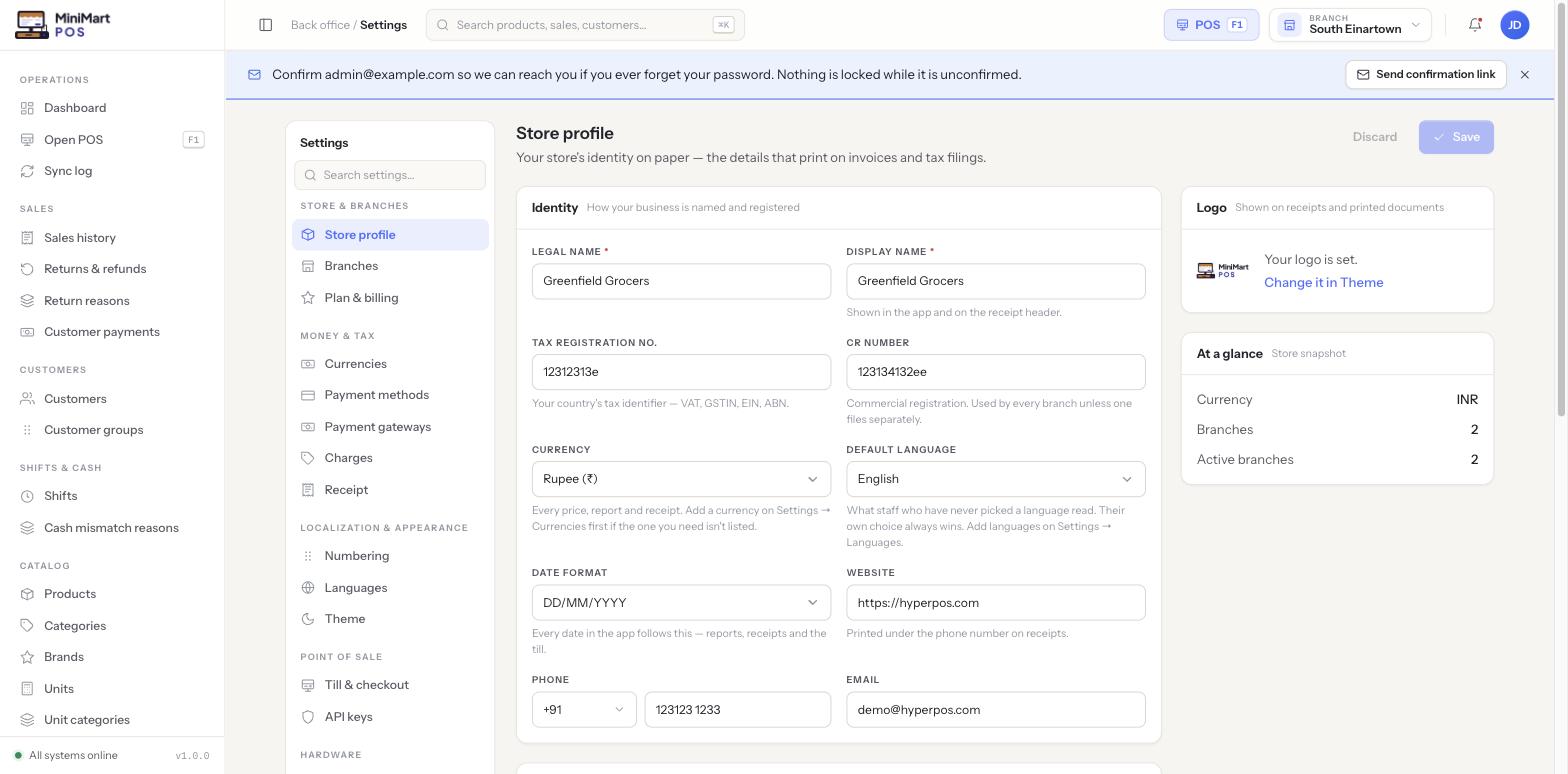Click the Shifts clock icon
Image resolution: width=1568 pixels, height=774 pixels.
click(x=27, y=496)
